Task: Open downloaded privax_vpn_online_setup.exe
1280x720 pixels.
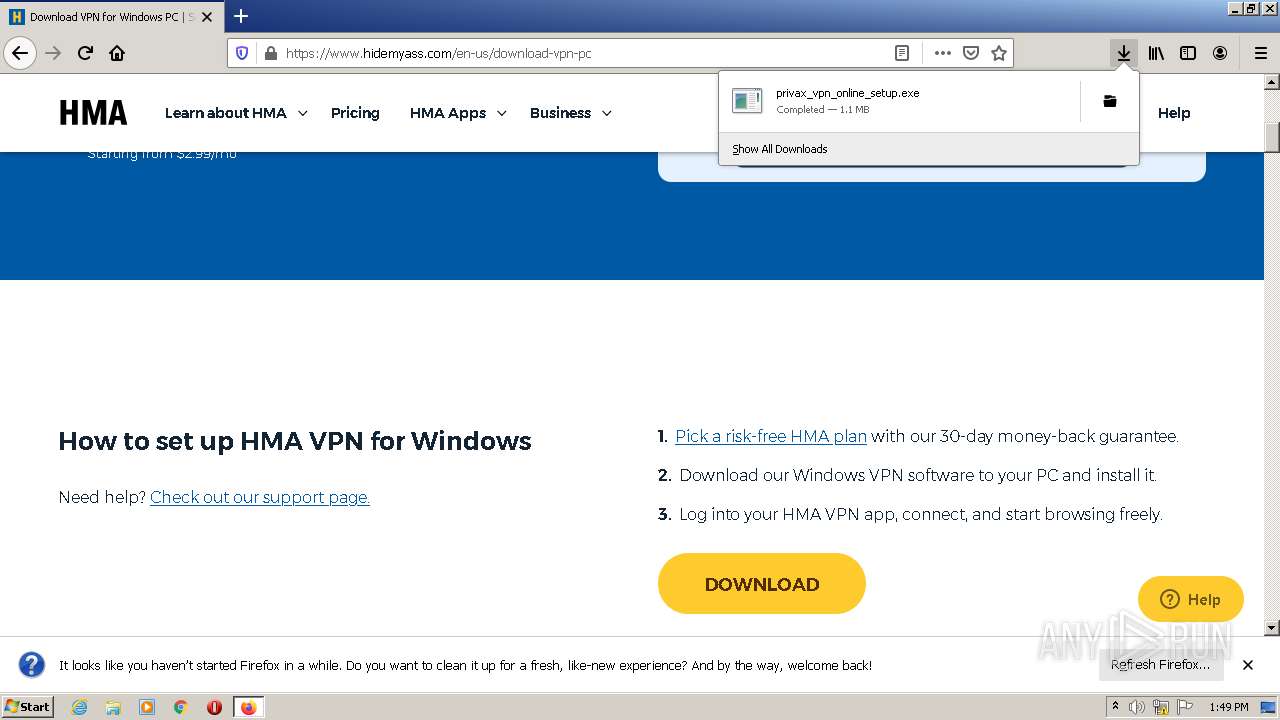Action: [898, 101]
